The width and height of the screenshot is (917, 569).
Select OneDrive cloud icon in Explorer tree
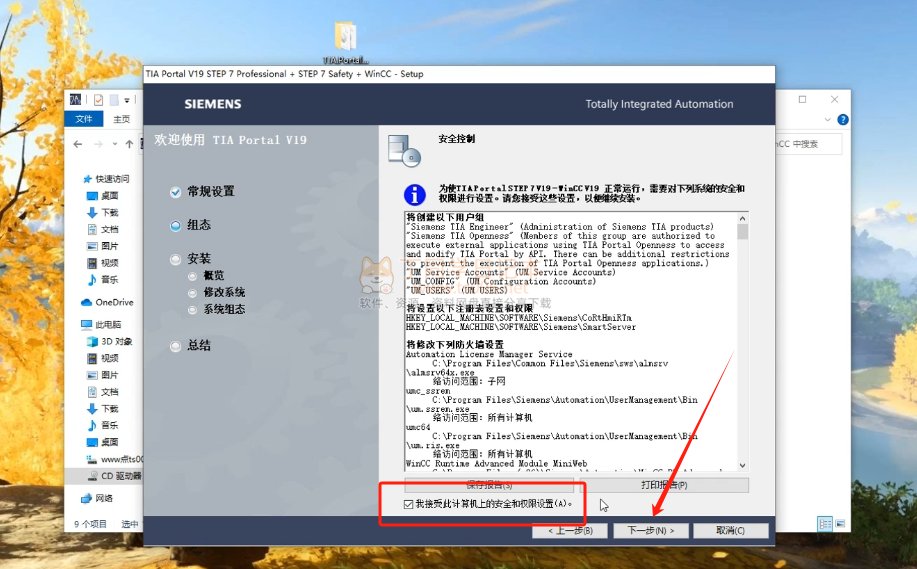tap(87, 302)
